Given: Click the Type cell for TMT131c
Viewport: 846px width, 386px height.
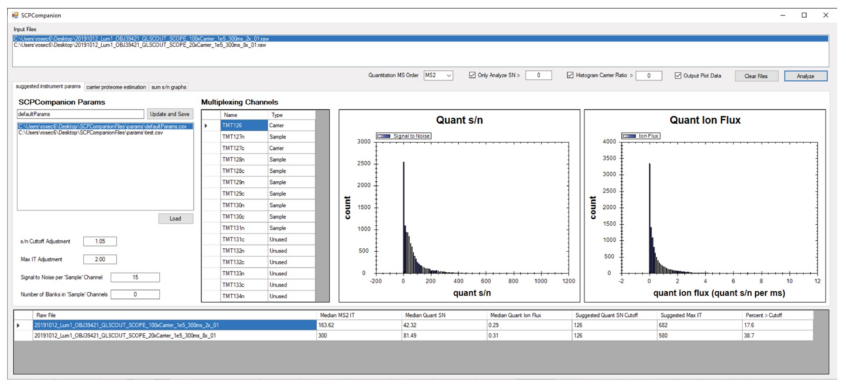Looking at the screenshot, I should [x=291, y=239].
